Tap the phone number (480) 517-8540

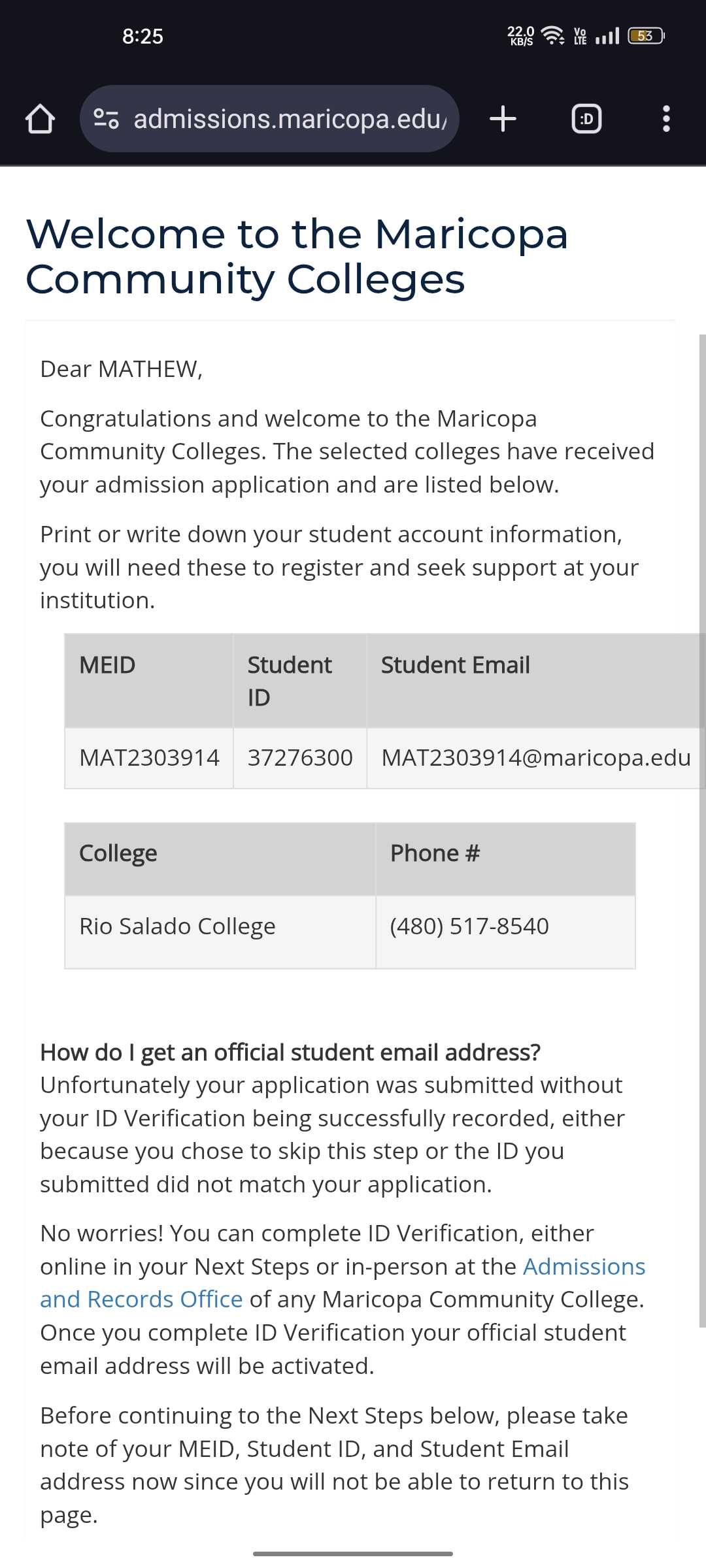point(469,926)
